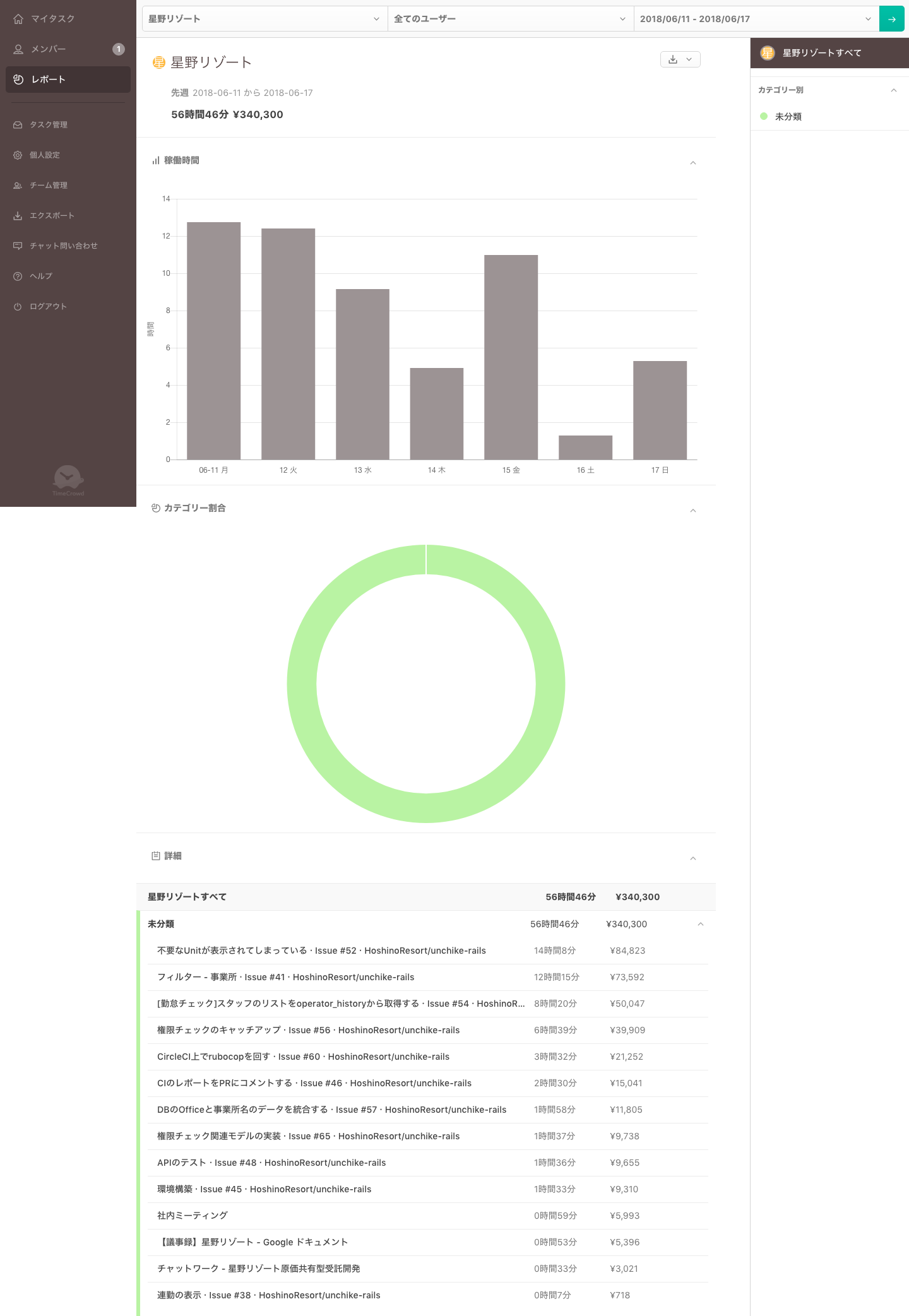
Task: Collapse the 詳細 section chevron
Action: click(693, 858)
